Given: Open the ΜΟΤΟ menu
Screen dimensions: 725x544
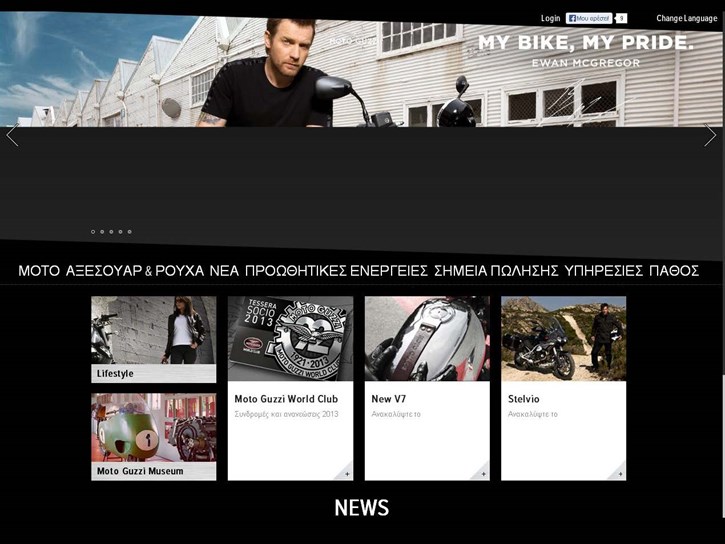Looking at the screenshot, I should 39,271.
